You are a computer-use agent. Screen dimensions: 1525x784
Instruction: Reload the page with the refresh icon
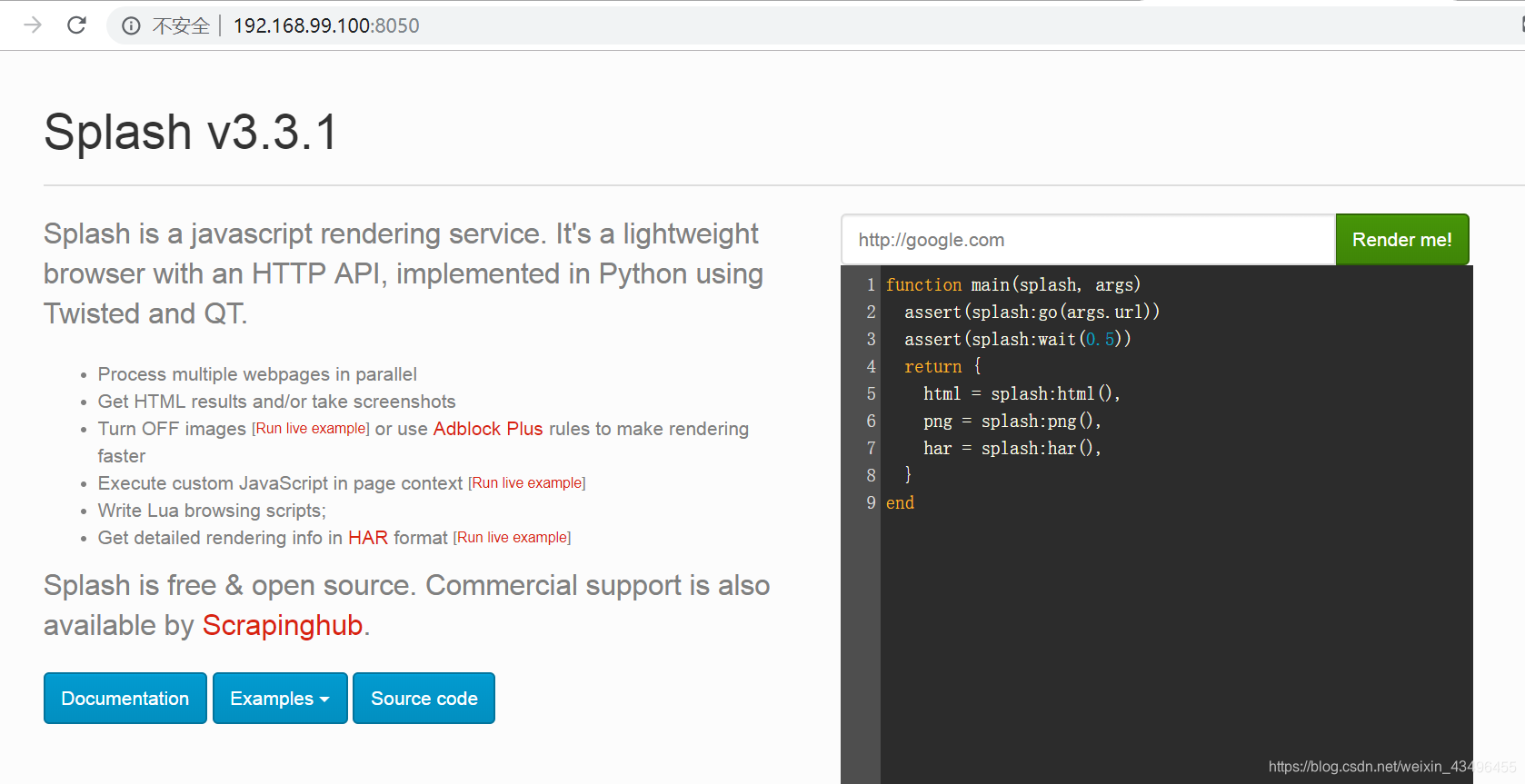[76, 25]
